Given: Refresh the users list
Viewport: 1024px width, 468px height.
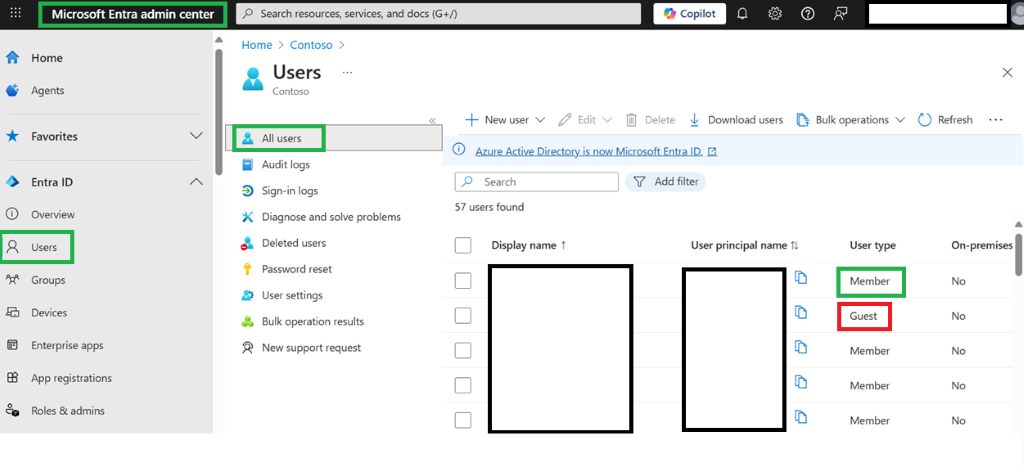Looking at the screenshot, I should 946,120.
